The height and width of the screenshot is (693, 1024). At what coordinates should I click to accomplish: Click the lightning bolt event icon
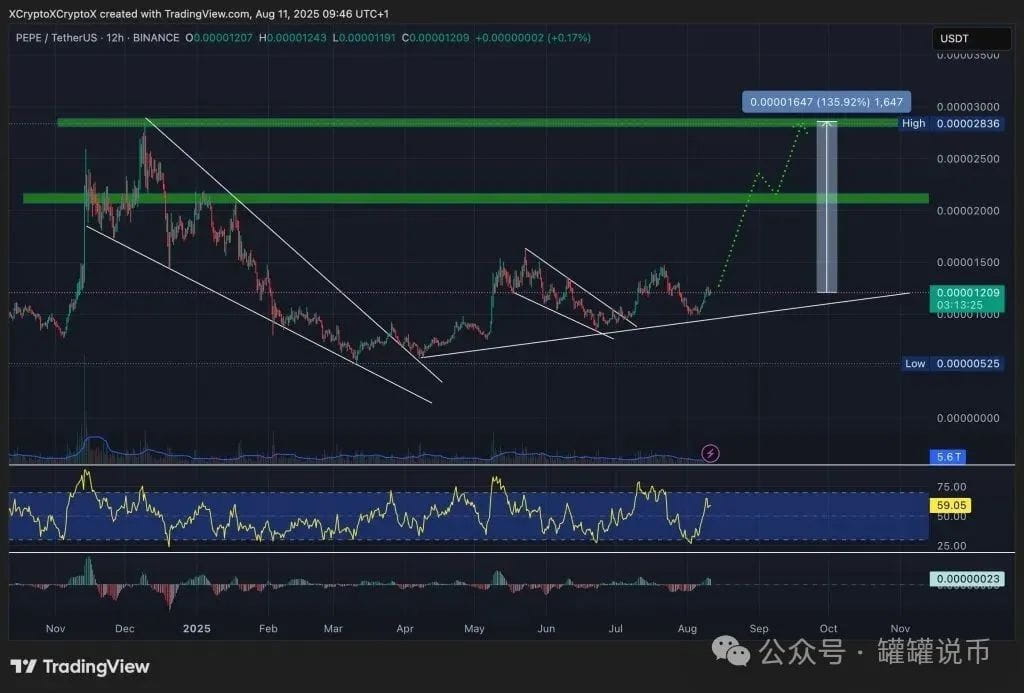coord(710,453)
